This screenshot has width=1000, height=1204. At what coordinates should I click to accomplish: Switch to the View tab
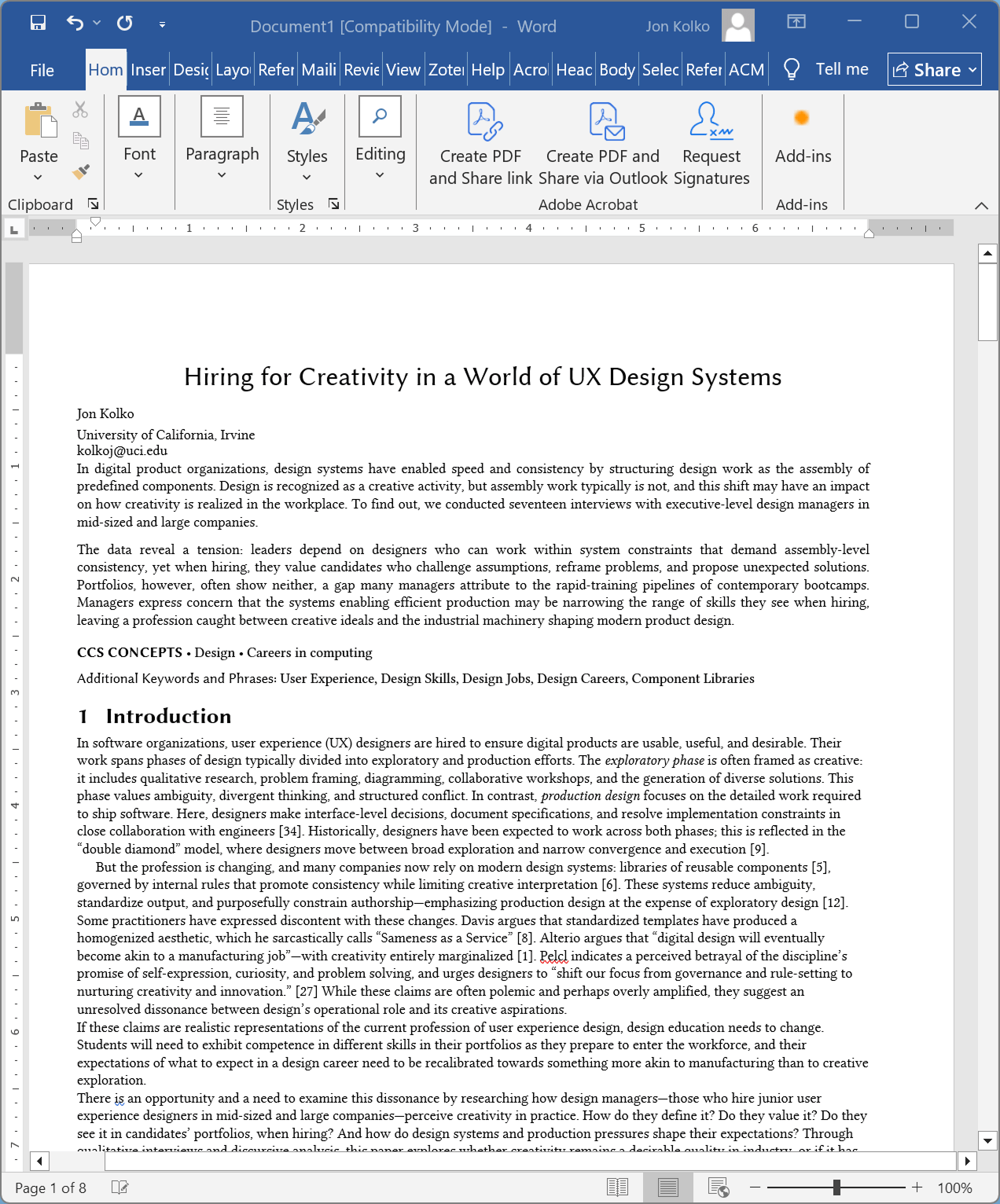pos(403,70)
